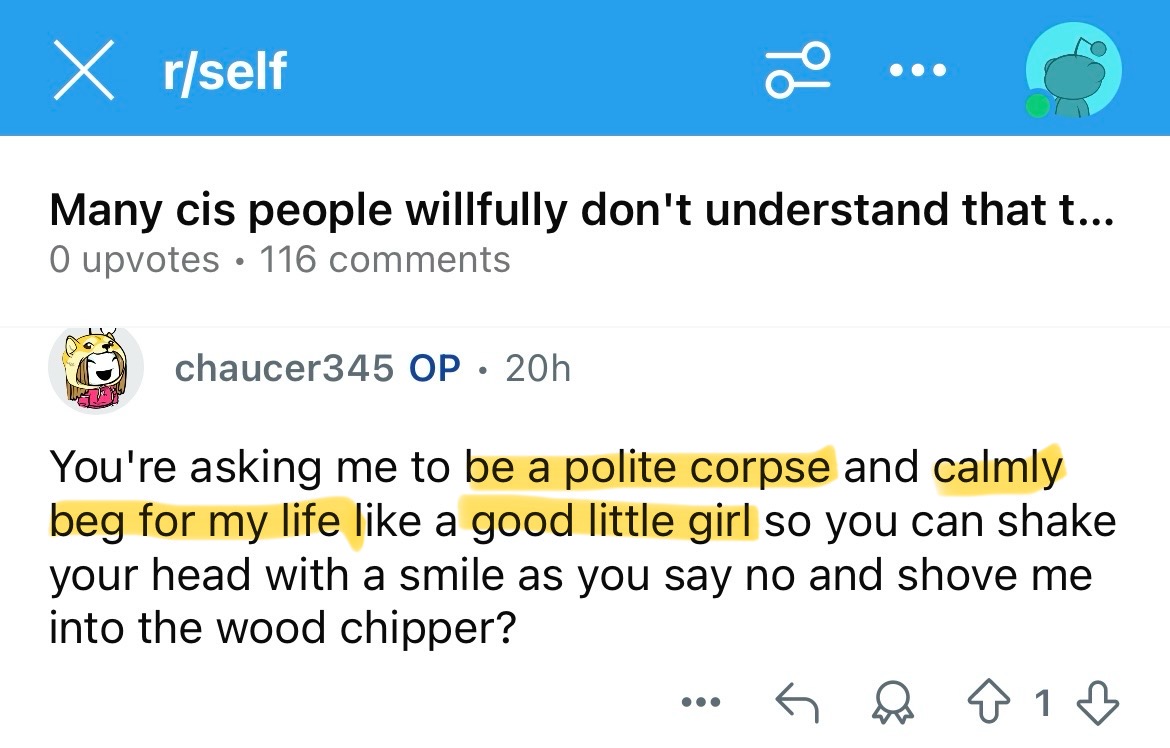Downvote chaucer345's comment
This screenshot has width=1170, height=748.
point(1097,704)
